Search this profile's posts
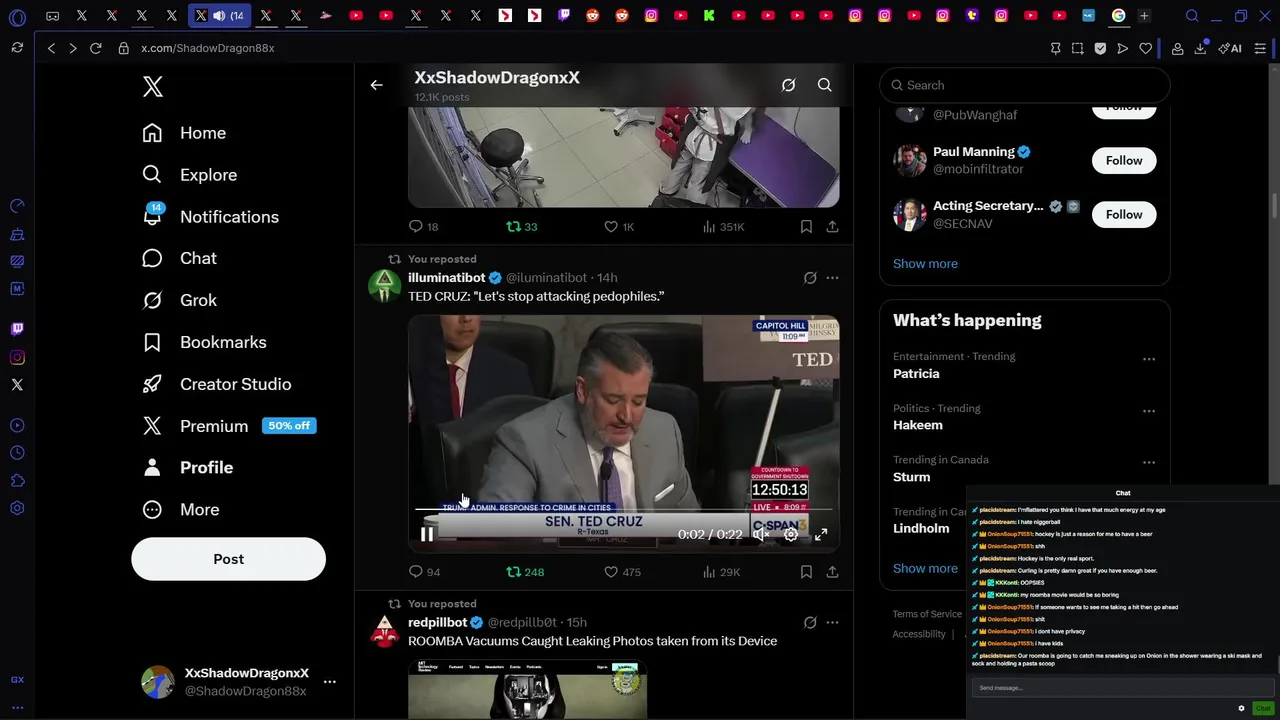Image resolution: width=1280 pixels, height=720 pixels. [824, 85]
